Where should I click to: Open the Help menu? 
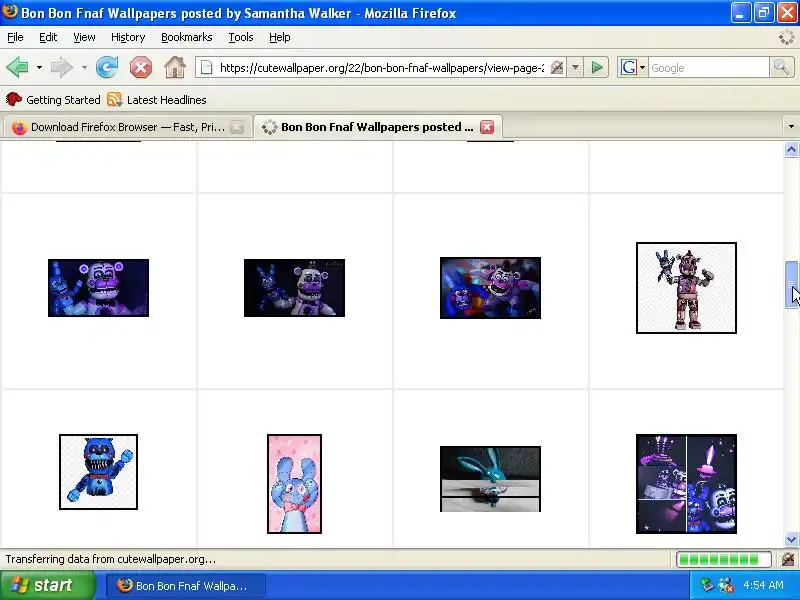pyautogui.click(x=280, y=37)
